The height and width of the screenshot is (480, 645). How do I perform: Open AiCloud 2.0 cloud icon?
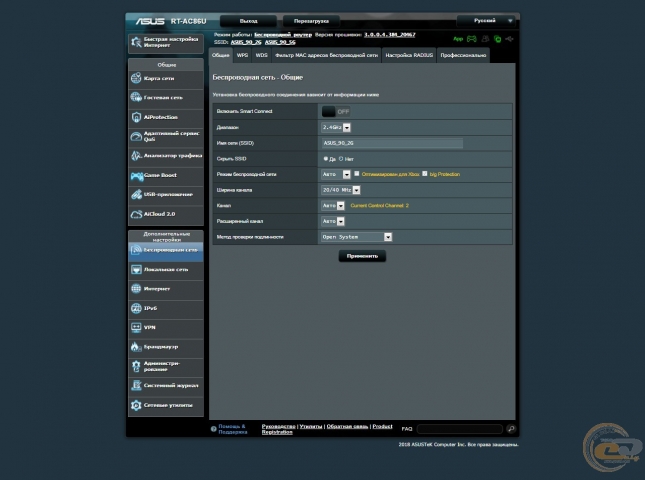coord(136,214)
